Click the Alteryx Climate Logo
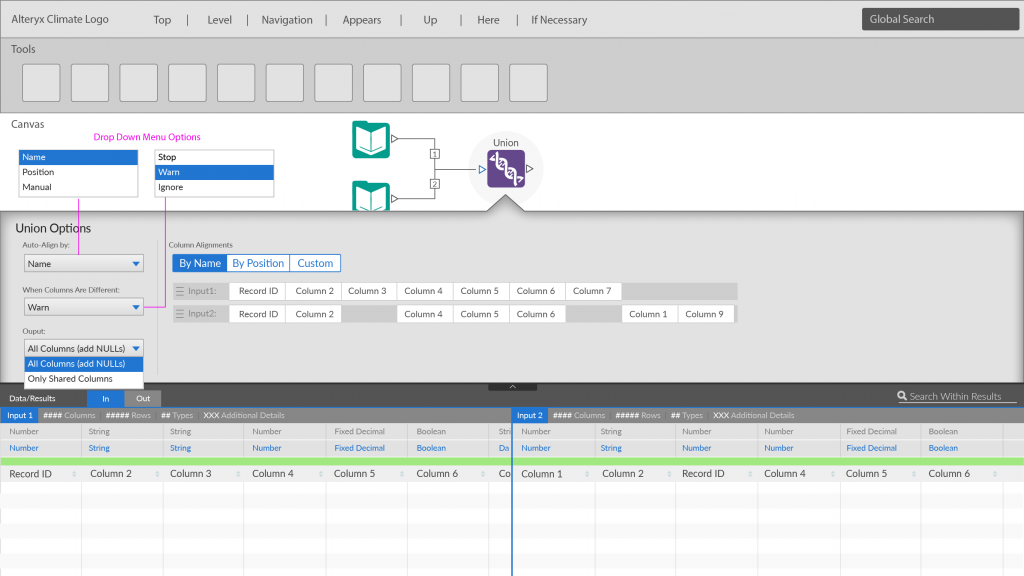The height and width of the screenshot is (576, 1024). (60, 20)
